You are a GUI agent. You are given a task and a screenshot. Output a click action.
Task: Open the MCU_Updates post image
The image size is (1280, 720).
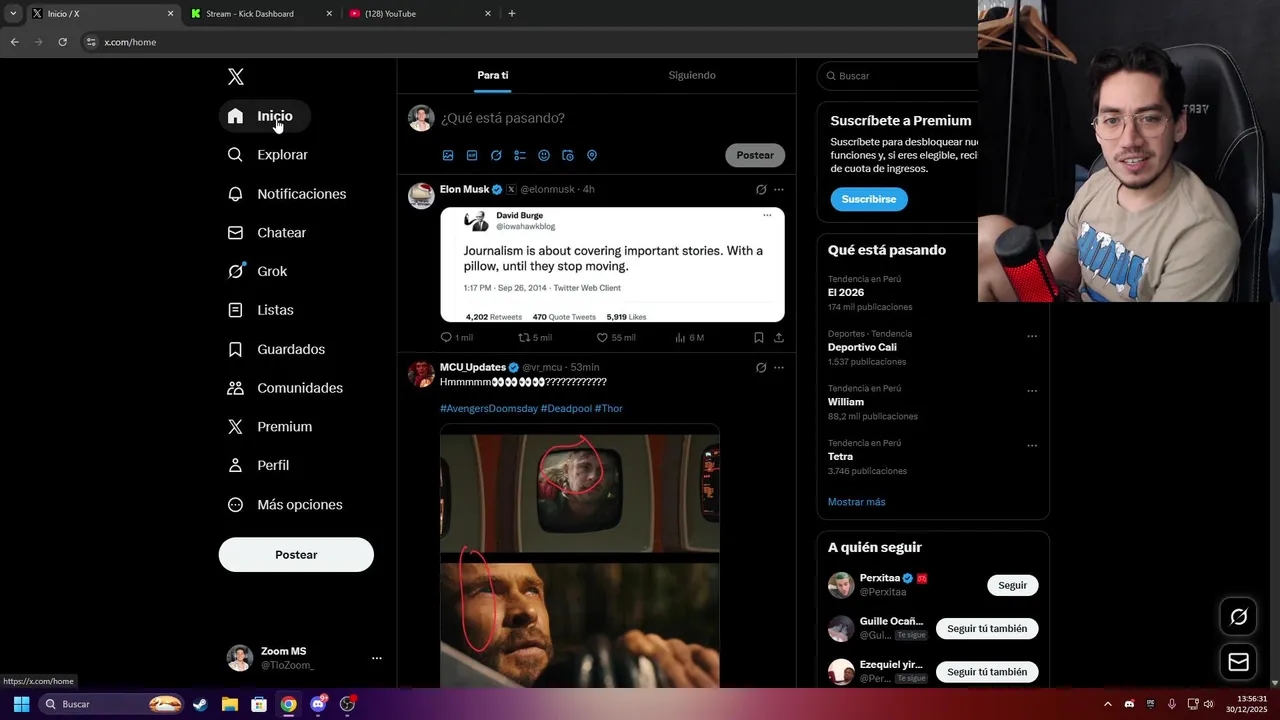[580, 556]
